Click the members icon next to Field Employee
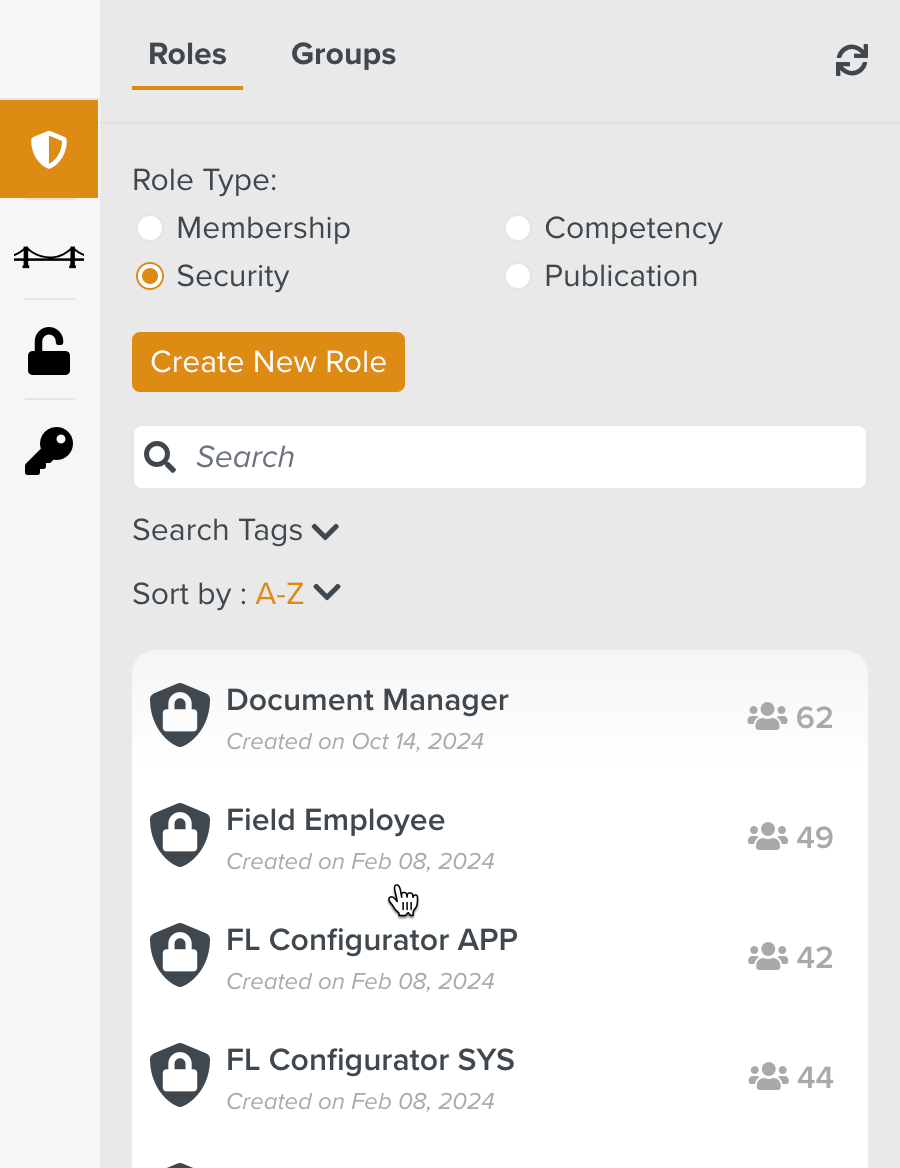This screenshot has height=1168, width=900. (766, 836)
